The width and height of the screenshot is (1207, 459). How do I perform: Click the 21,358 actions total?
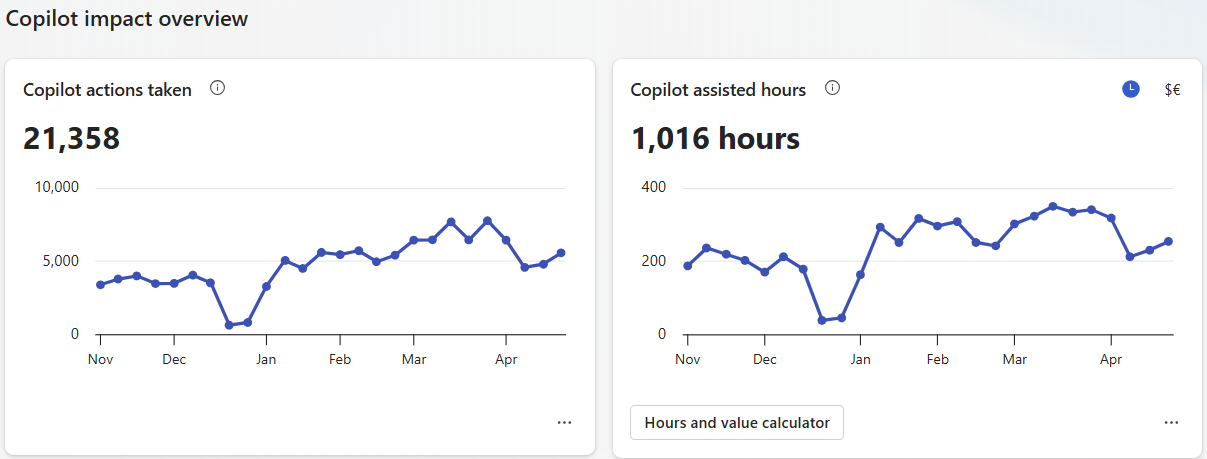pyautogui.click(x=71, y=138)
